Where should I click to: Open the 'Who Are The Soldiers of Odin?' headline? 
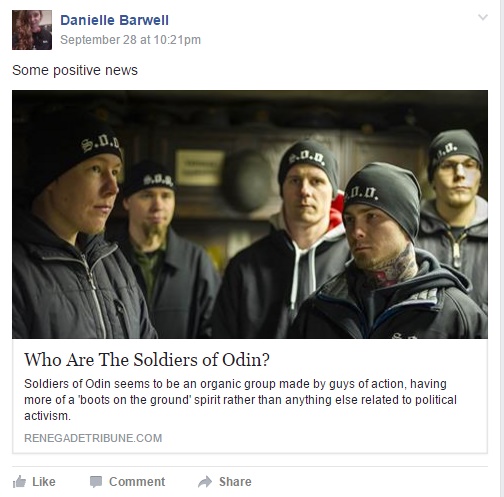pyautogui.click(x=147, y=360)
